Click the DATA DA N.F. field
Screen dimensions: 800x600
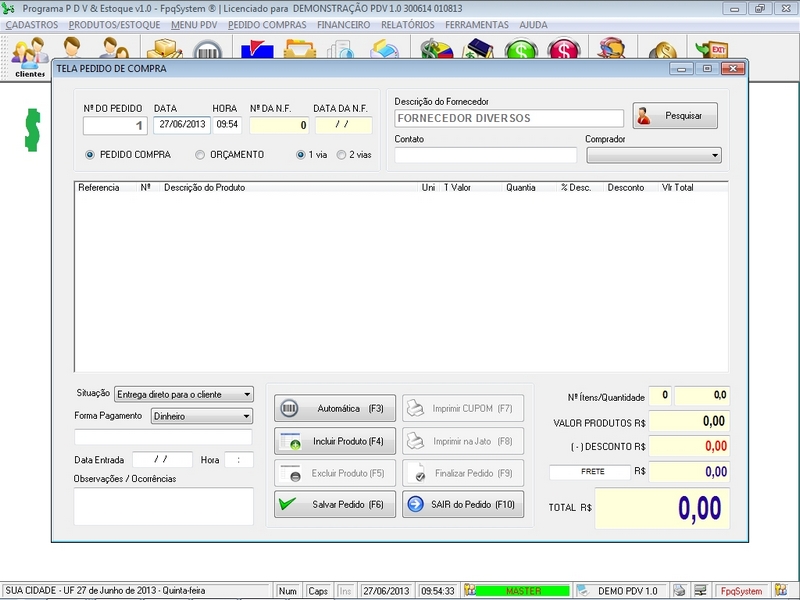[343, 125]
